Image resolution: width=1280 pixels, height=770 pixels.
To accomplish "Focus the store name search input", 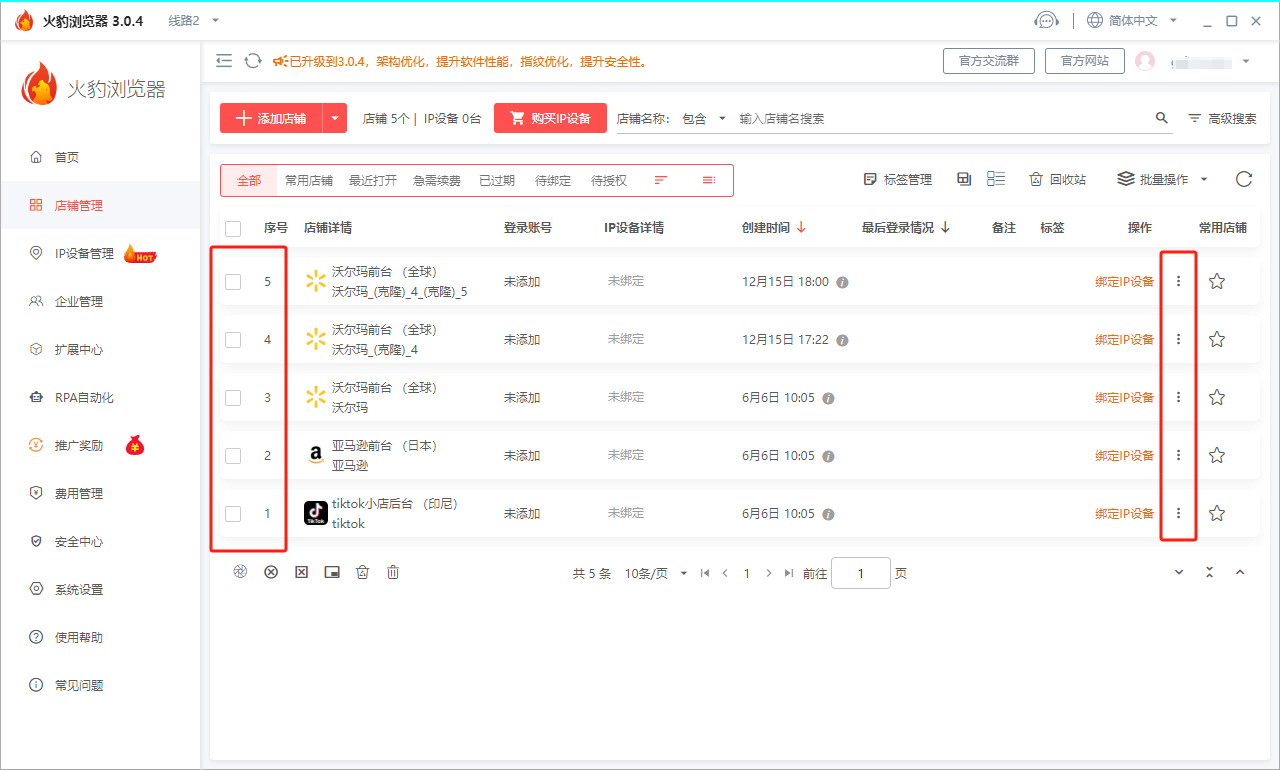I will [940, 118].
